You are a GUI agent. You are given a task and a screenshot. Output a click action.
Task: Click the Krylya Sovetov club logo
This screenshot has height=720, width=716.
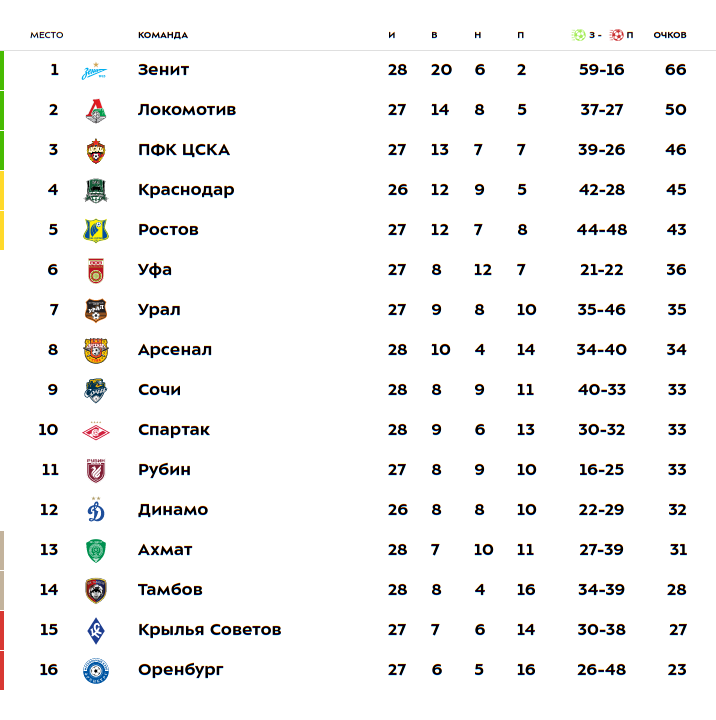[x=96, y=630]
